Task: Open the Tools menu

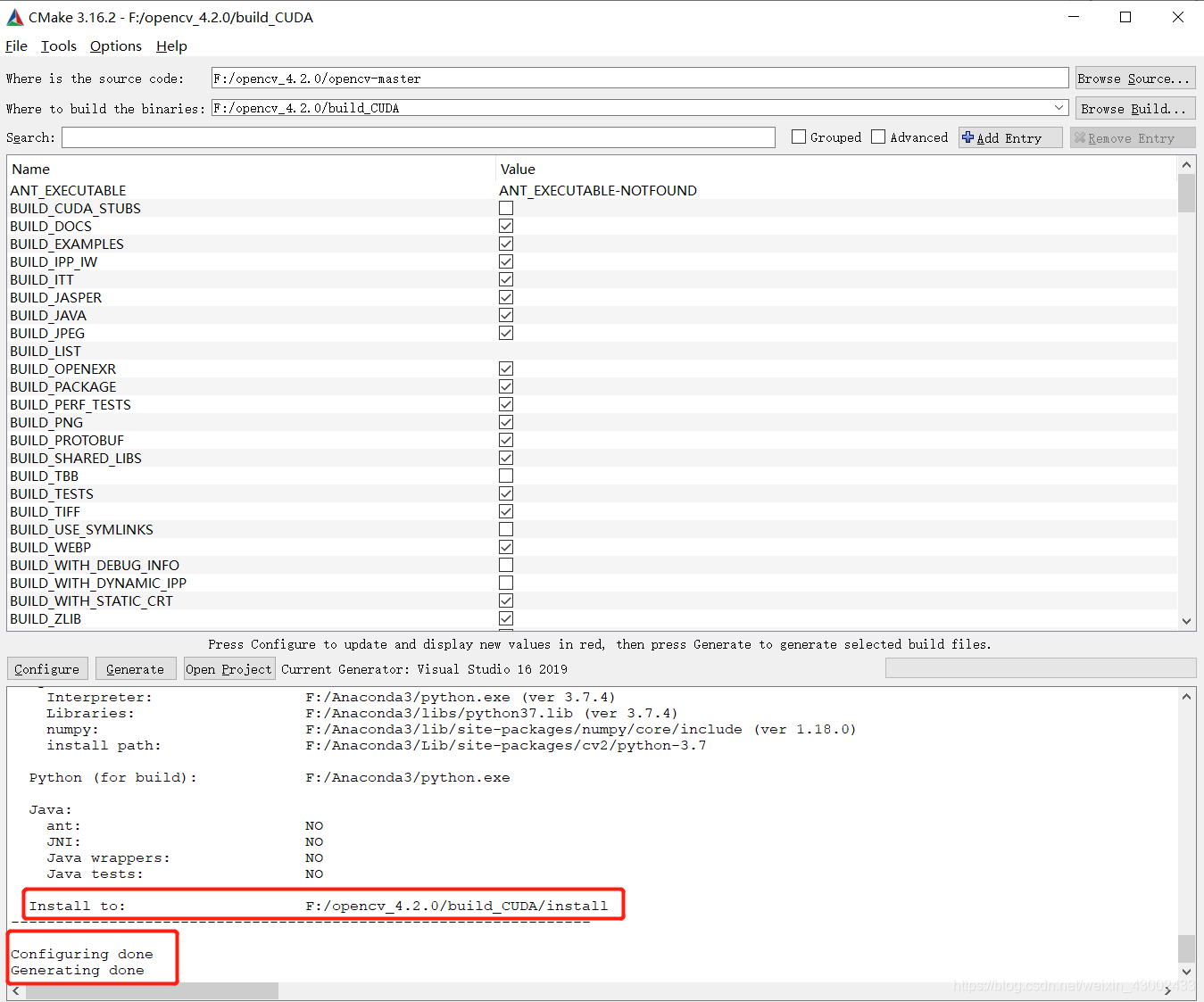Action: 59,46
